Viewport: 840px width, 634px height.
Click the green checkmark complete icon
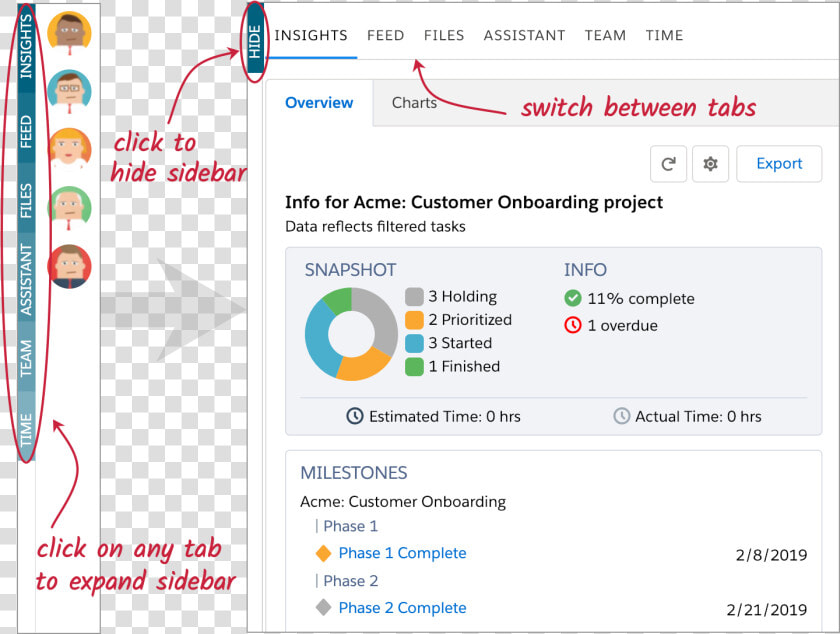[573, 298]
